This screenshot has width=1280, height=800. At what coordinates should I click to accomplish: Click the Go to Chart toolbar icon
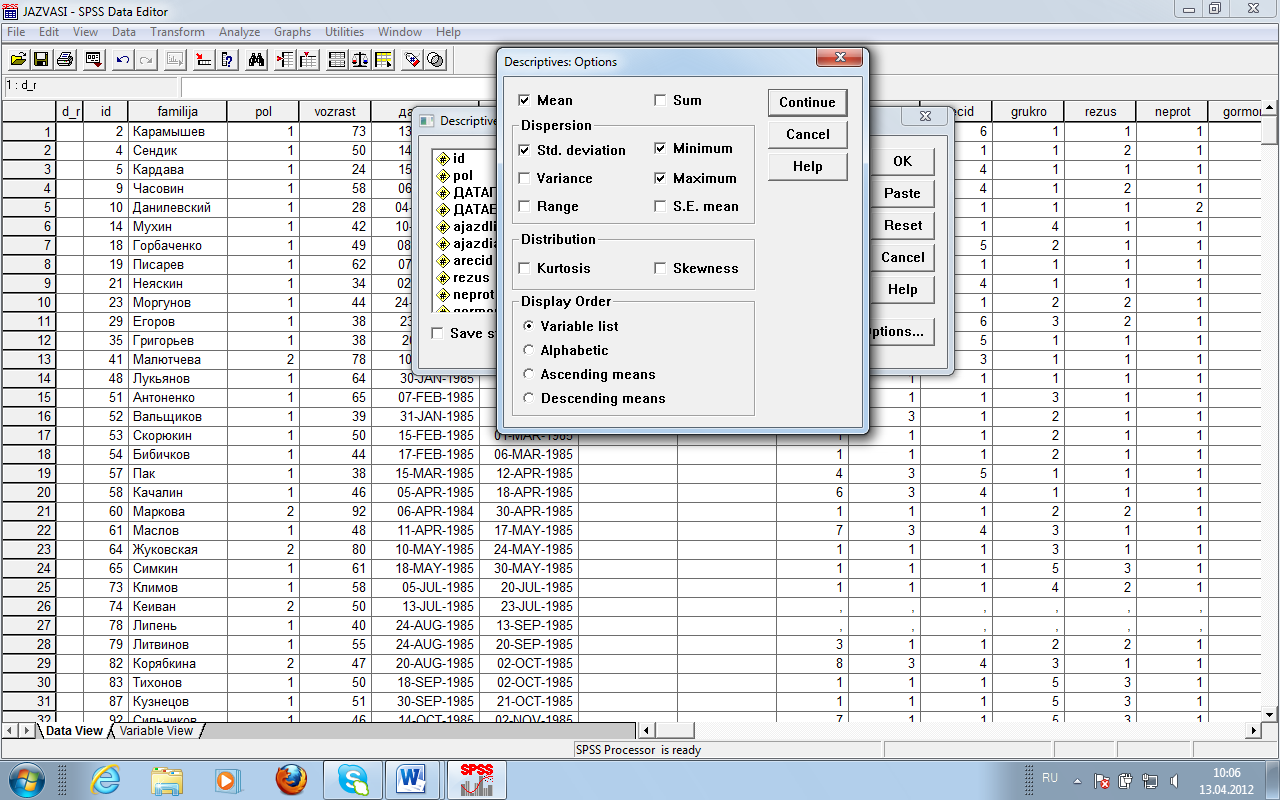pyautogui.click(x=175, y=60)
